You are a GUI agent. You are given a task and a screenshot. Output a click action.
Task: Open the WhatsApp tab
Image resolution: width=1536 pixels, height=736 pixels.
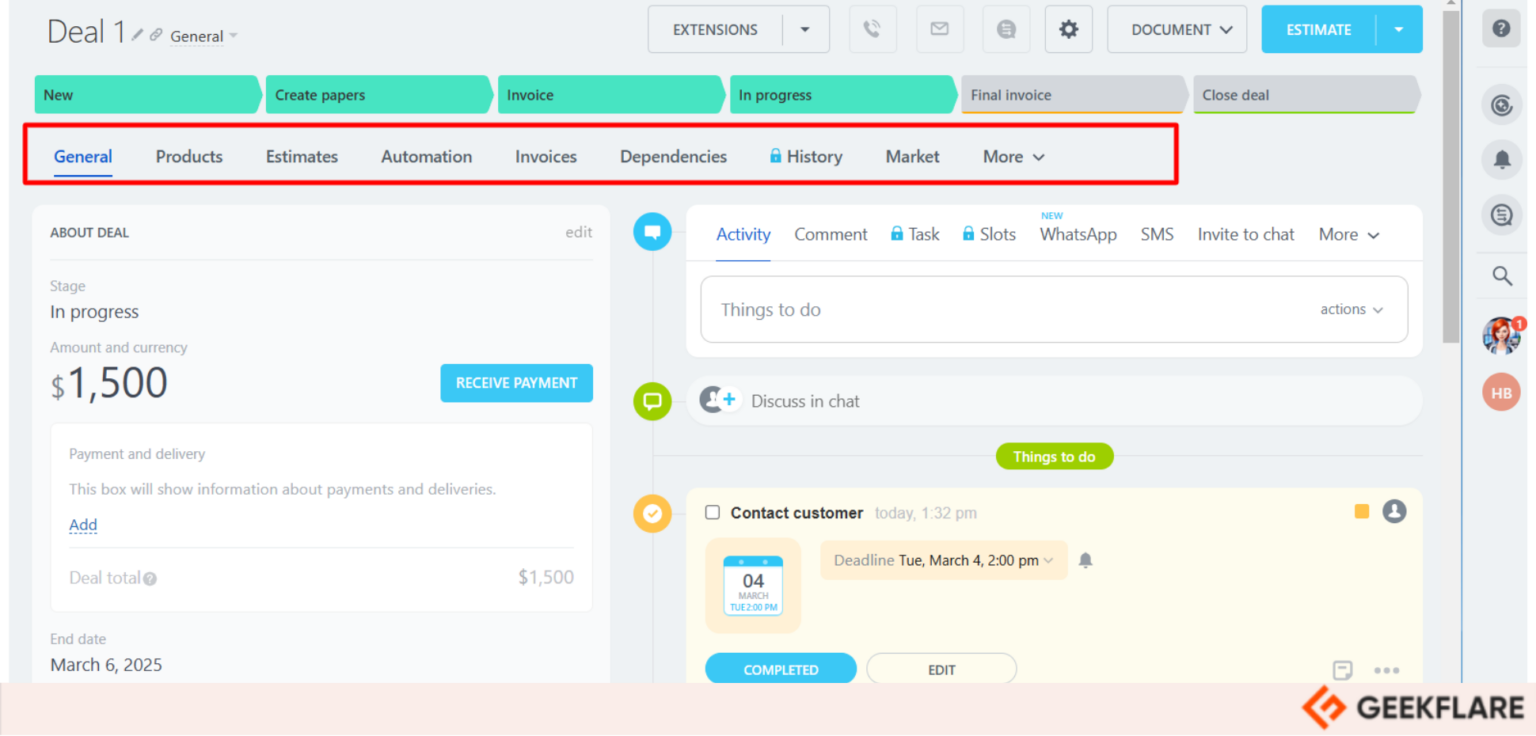(x=1078, y=234)
